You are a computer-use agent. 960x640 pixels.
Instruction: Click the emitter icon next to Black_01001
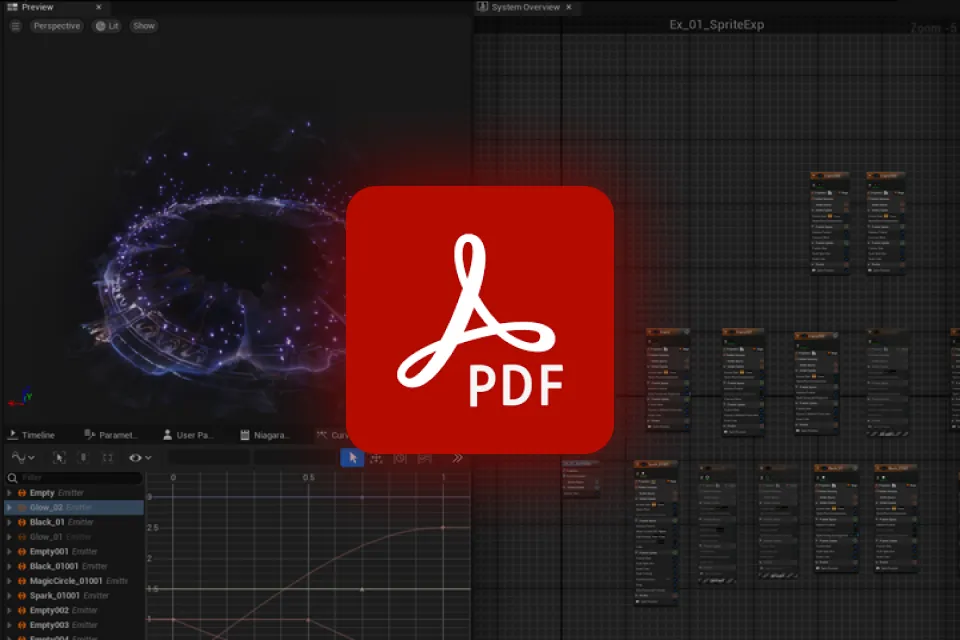coord(22,567)
